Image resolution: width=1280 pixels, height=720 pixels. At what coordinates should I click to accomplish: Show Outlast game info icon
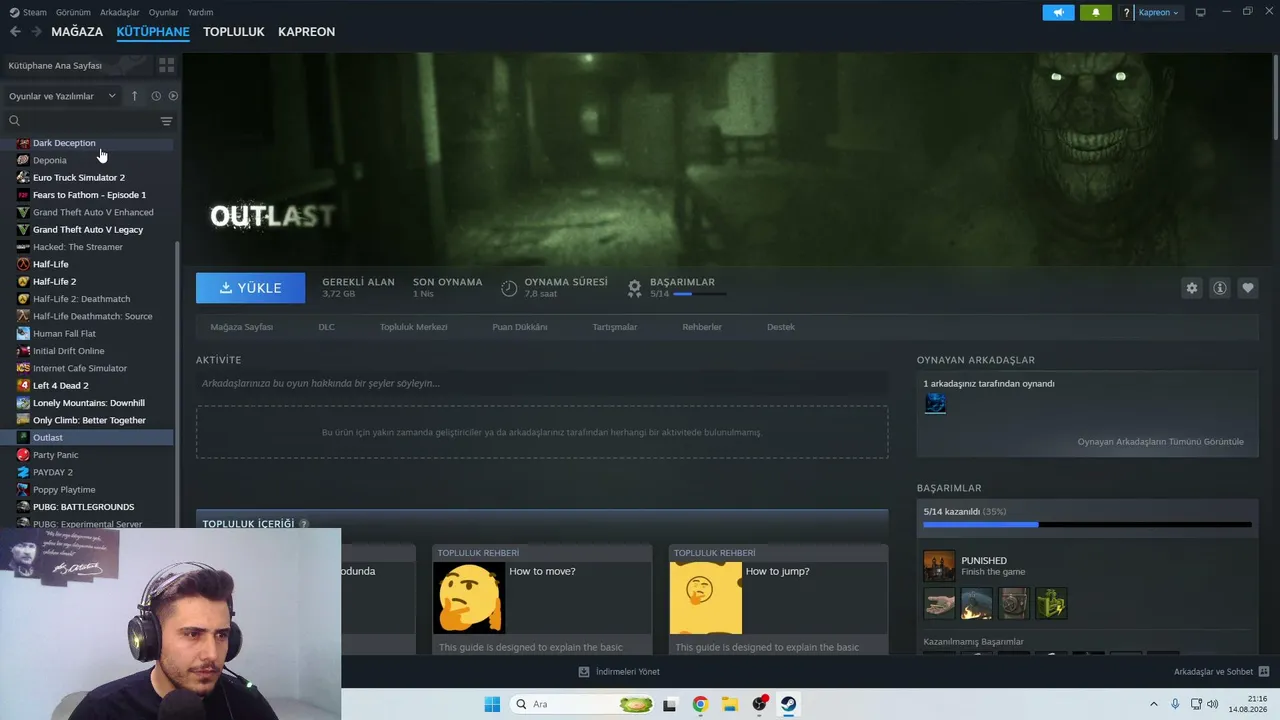(x=1220, y=288)
